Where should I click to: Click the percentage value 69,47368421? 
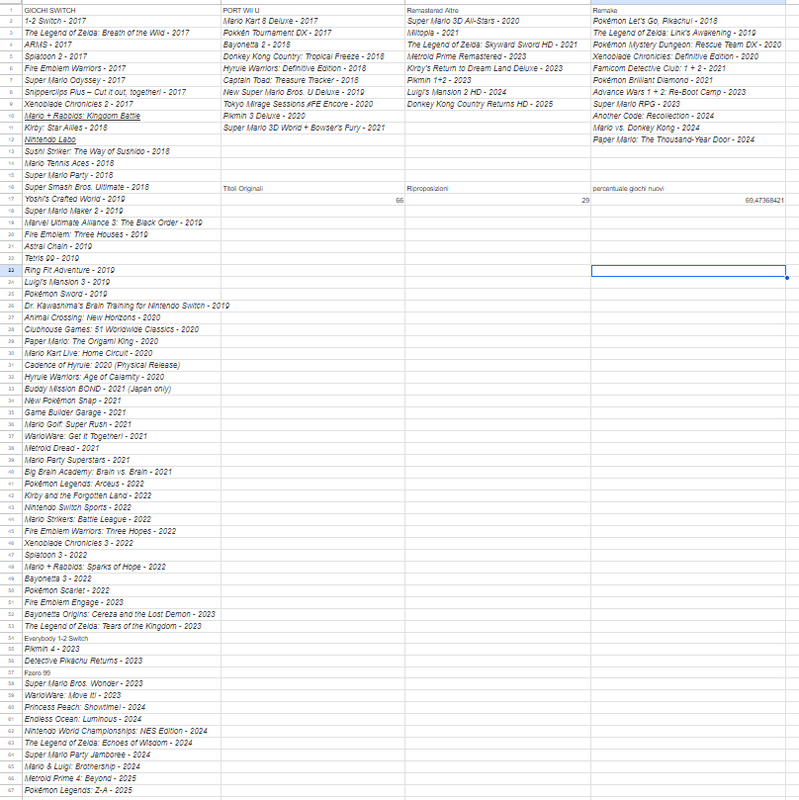pyautogui.click(x=688, y=200)
